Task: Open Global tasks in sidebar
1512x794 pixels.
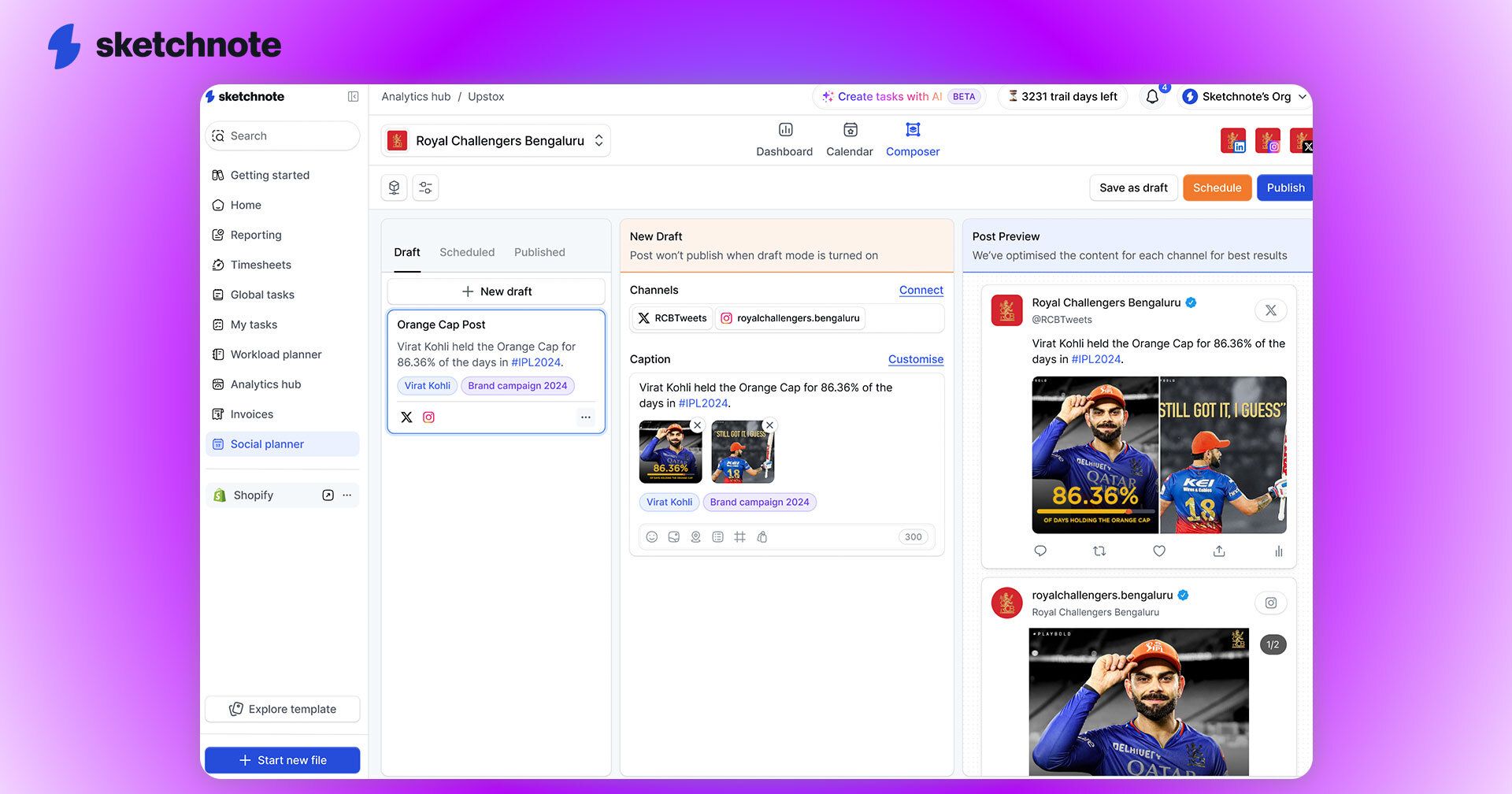Action: 283,295
